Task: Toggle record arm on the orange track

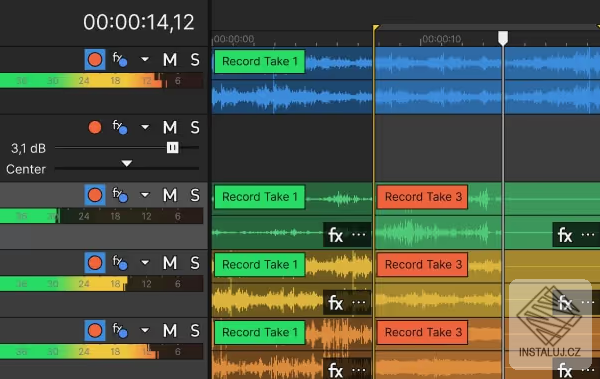Action: [x=95, y=330]
